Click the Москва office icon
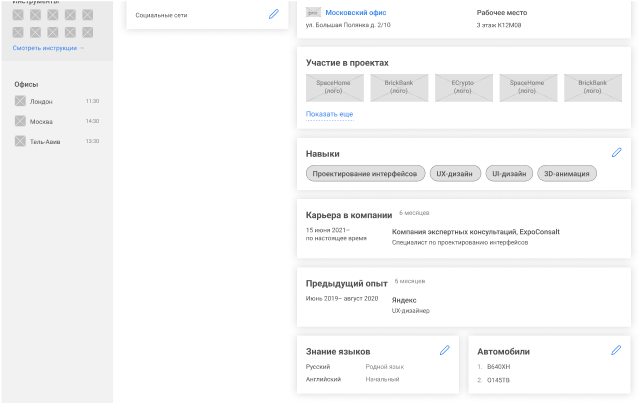Image resolution: width=644 pixels, height=403 pixels. (20, 121)
